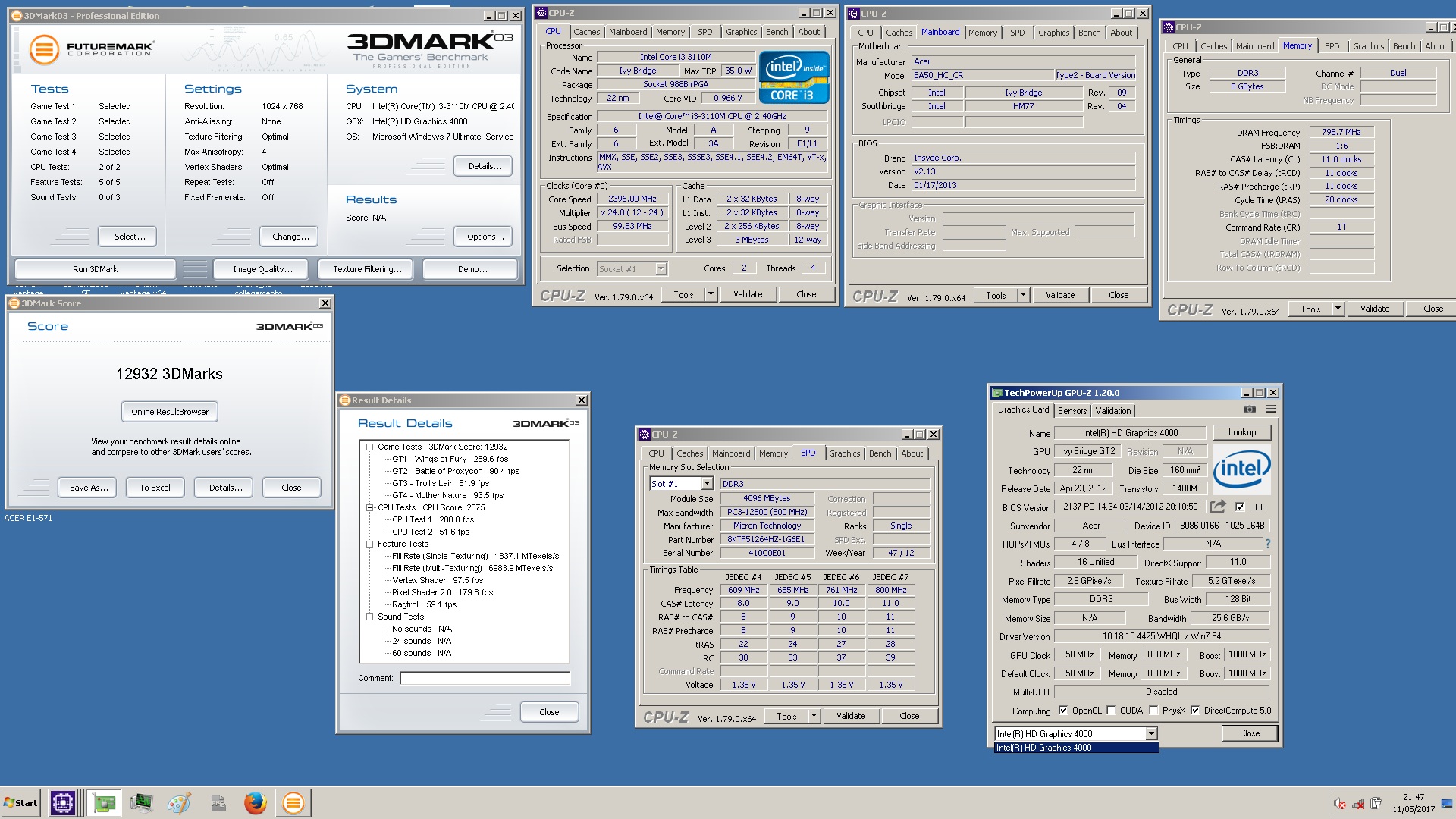Click the Image Quality button

click(262, 269)
